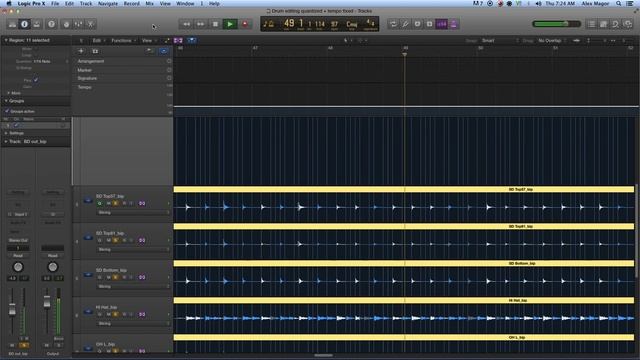The image size is (640, 360).
Task: Toggle blue Catch playhead button
Action: point(191,40)
